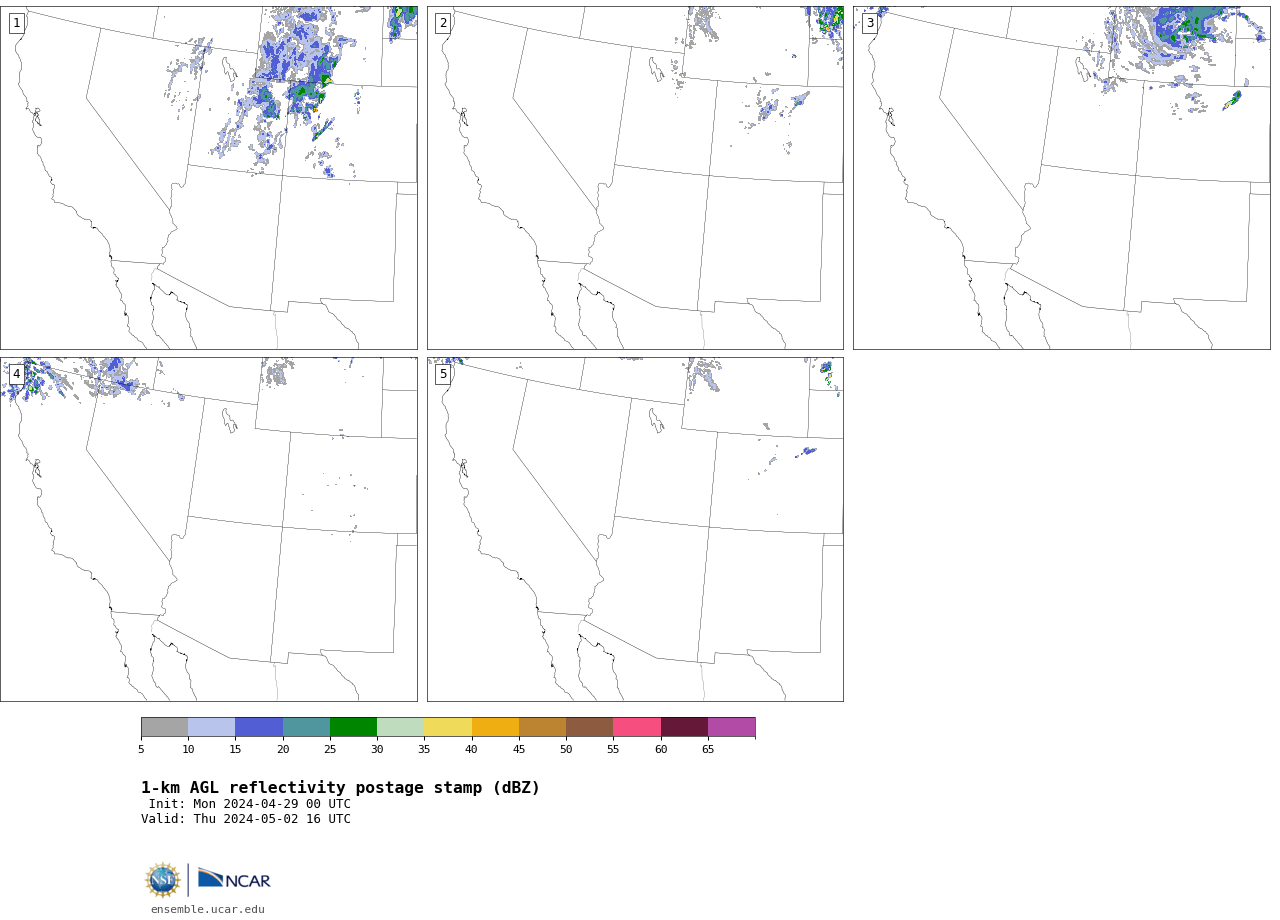Image resolution: width=1280 pixels, height=920 pixels.
Task: Click the number label 1 on first panel
Action: coord(16,23)
